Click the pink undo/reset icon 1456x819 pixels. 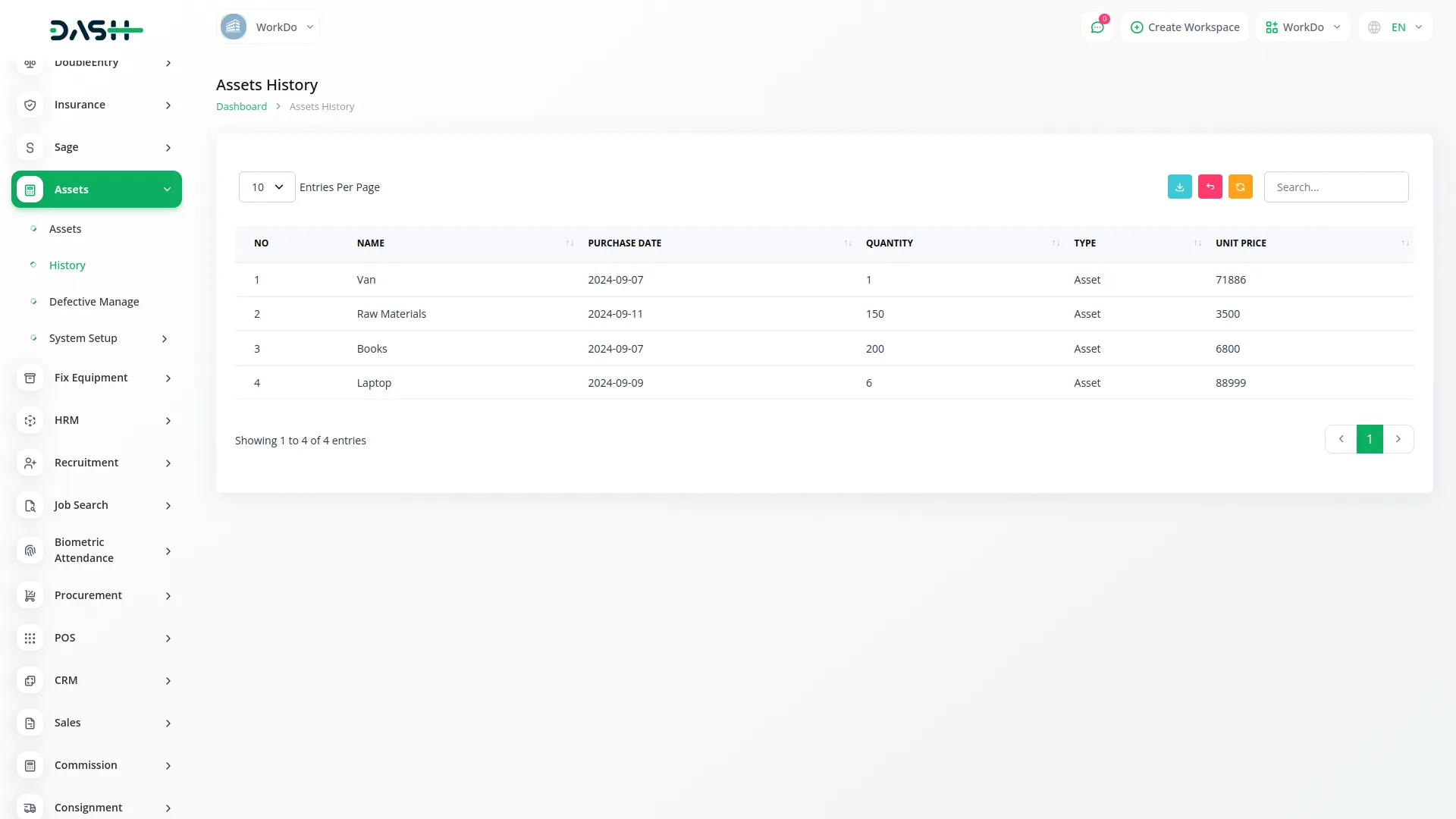pos(1210,187)
